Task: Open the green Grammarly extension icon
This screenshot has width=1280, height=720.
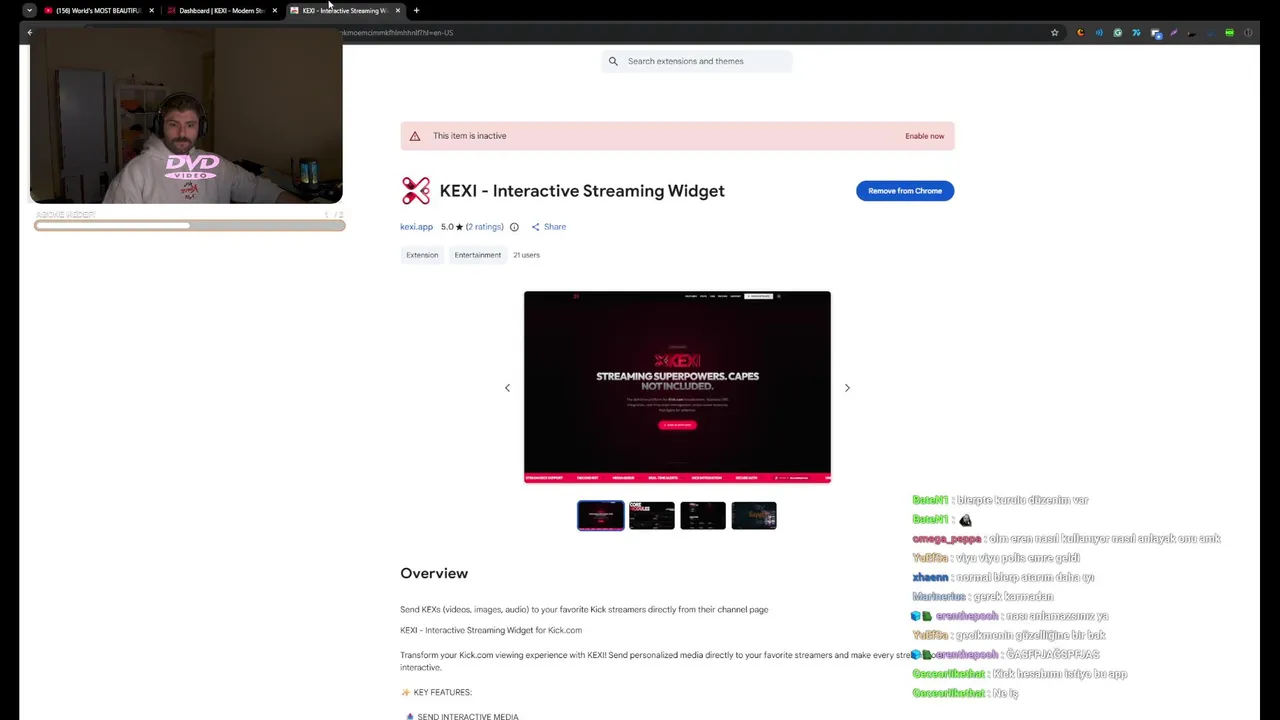Action: [x=1117, y=32]
